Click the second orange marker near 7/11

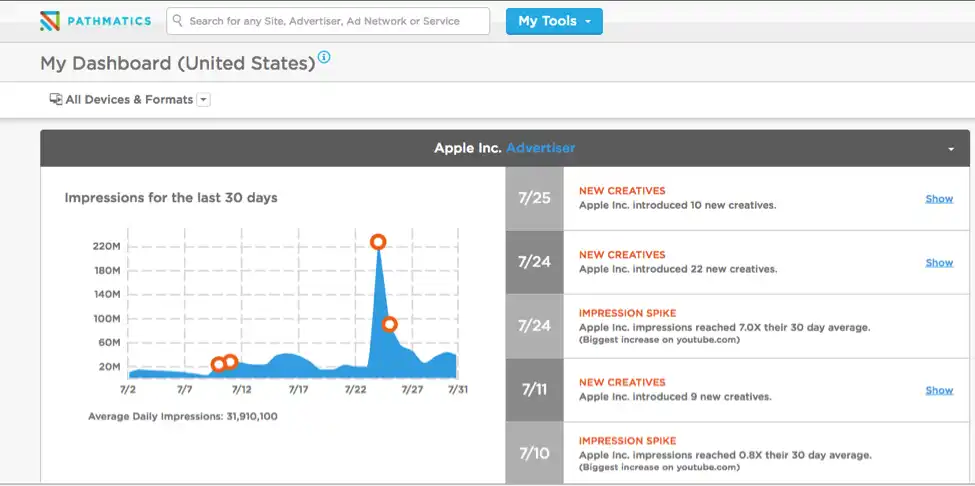(230, 362)
